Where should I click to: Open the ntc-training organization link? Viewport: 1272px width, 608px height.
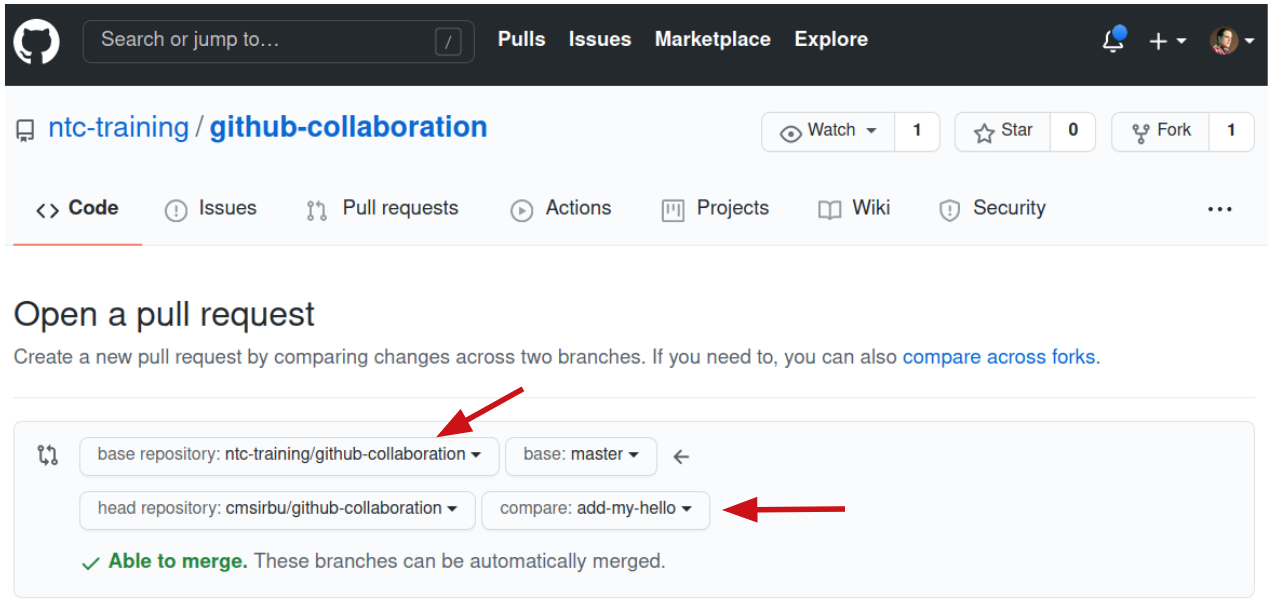point(118,128)
